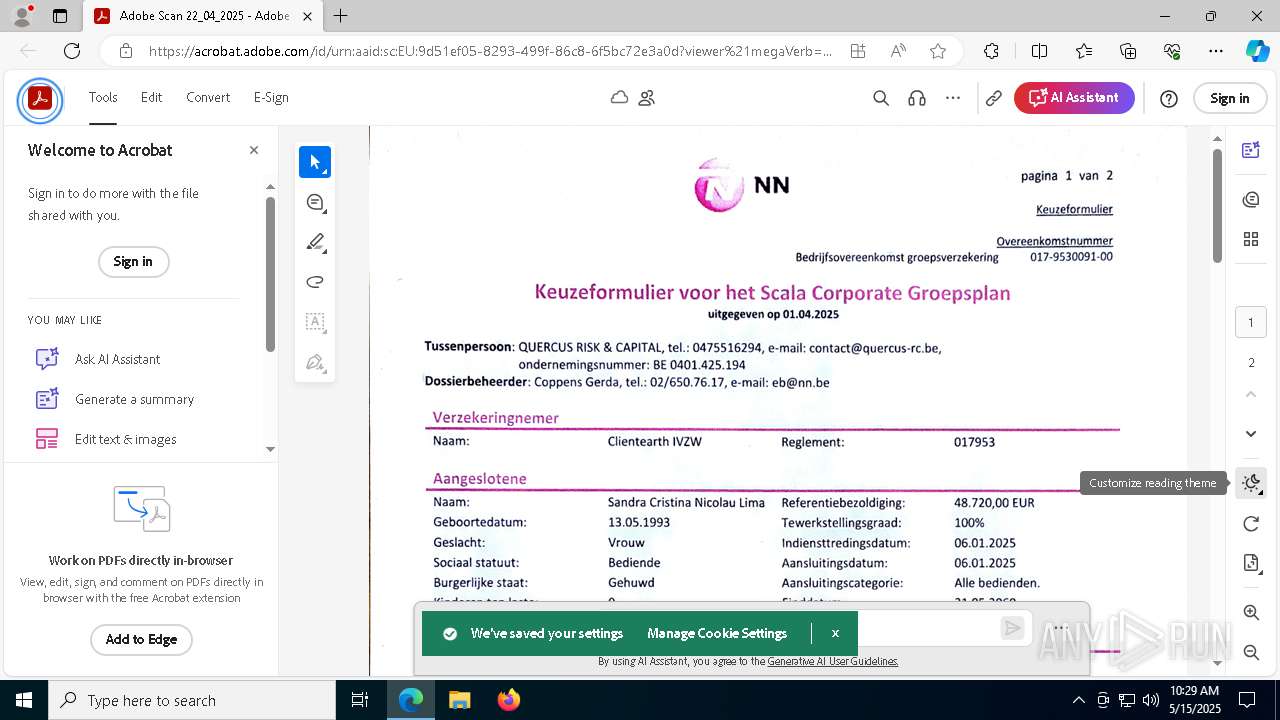The image size is (1280, 720).
Task: Click the Adobe Acrobat home logo
Action: coord(40,98)
